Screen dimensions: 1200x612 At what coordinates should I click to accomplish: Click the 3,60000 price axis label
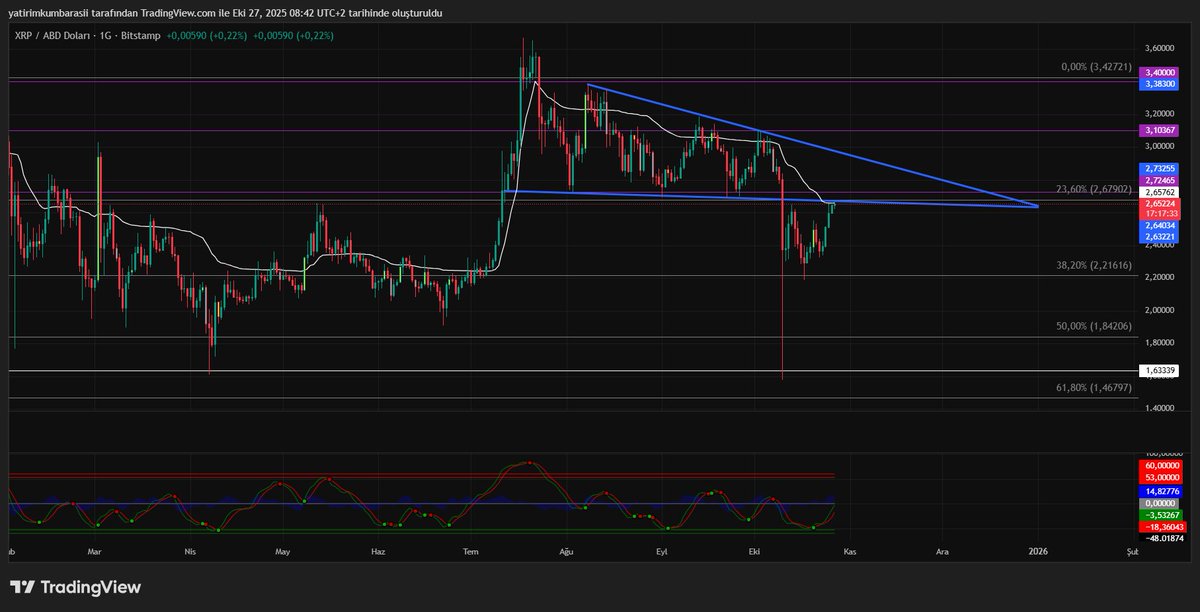coord(1161,48)
